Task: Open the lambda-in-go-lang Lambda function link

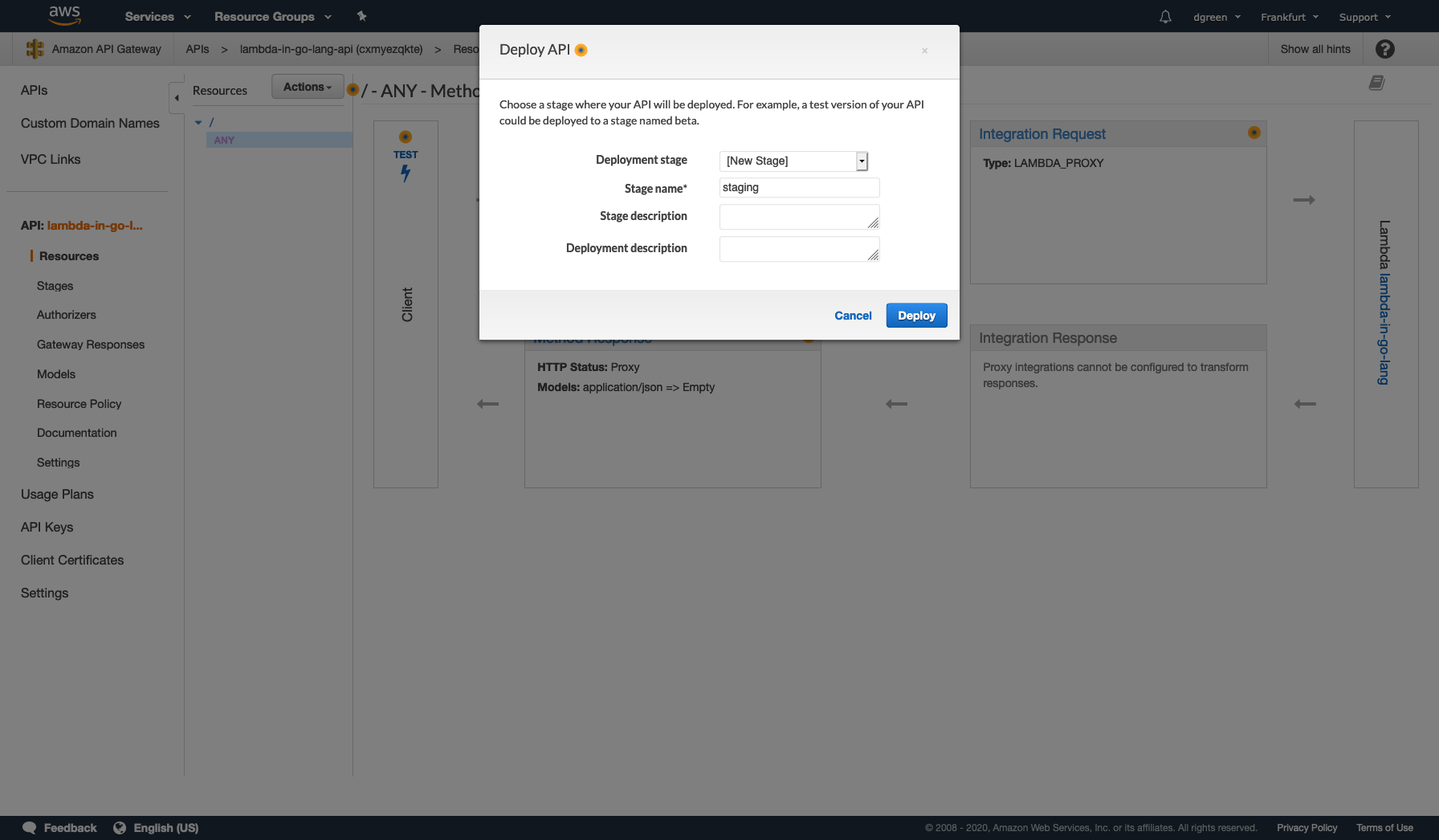Action: (1384, 329)
